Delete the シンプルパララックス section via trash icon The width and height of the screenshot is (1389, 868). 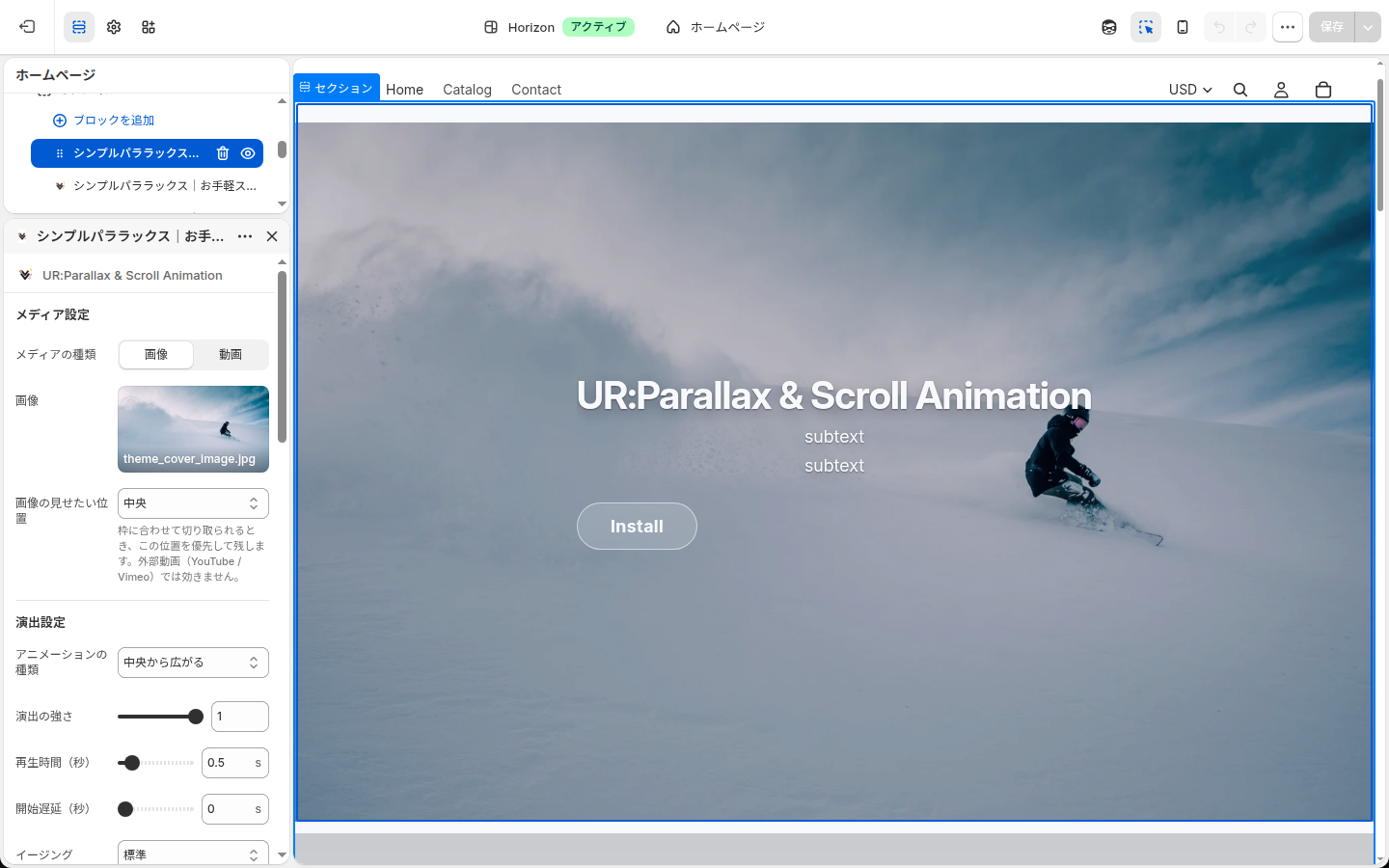[x=223, y=153]
